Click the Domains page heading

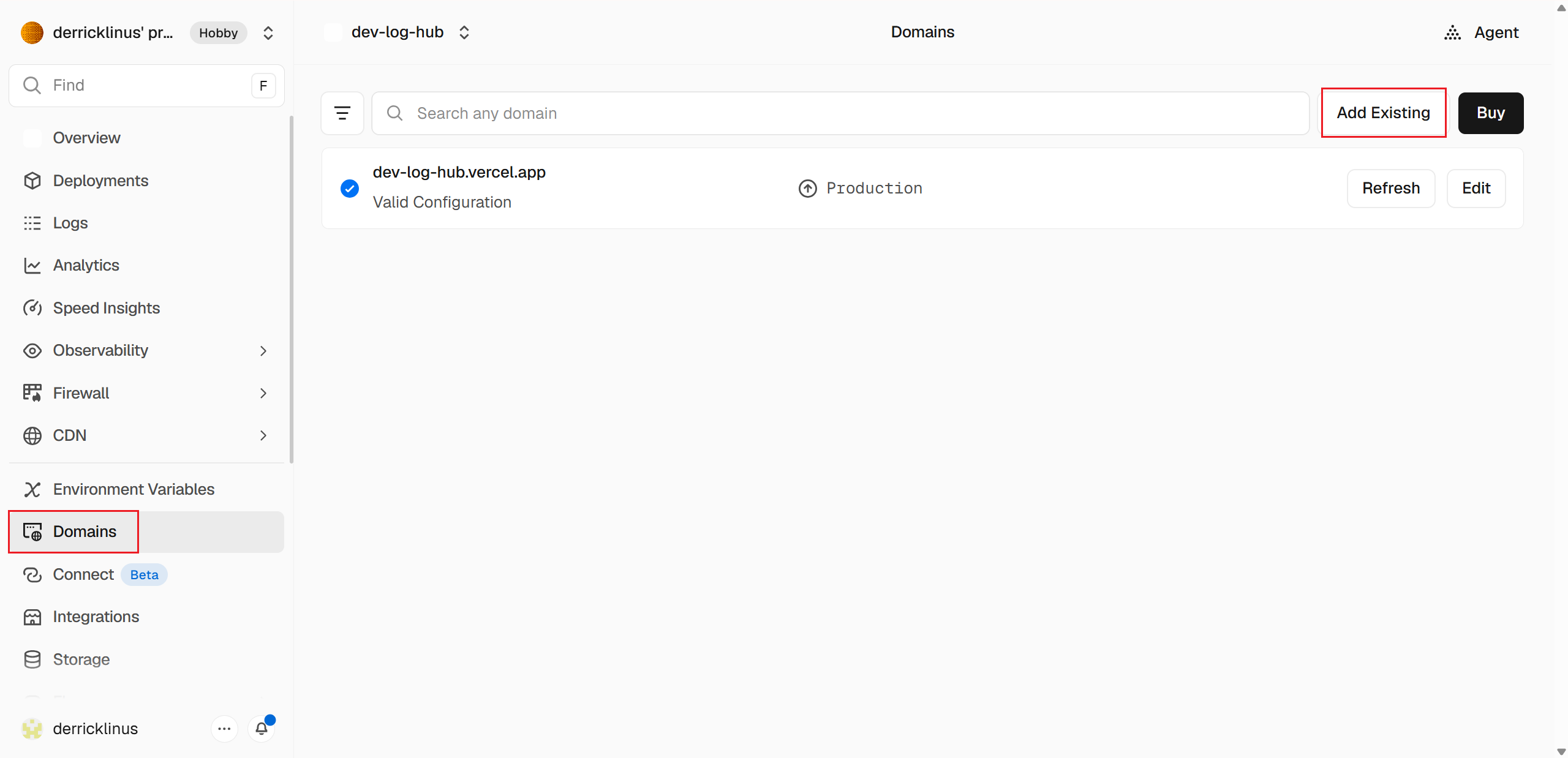coord(922,32)
